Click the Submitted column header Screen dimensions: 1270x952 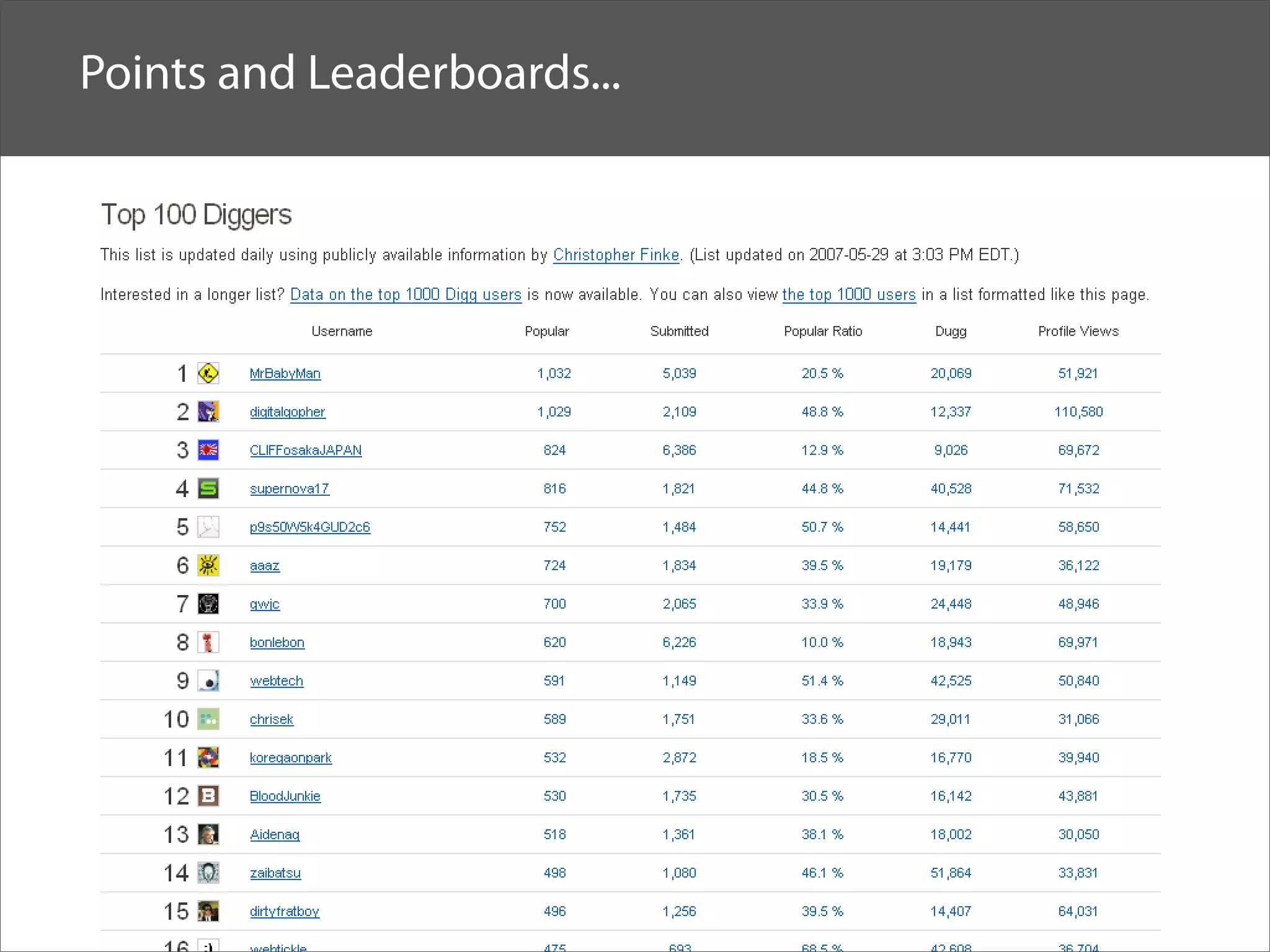click(x=679, y=331)
